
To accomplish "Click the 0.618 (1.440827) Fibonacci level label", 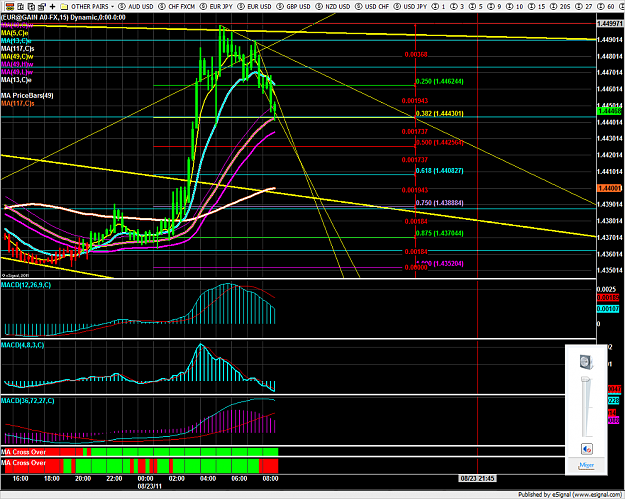I will tap(439, 171).
